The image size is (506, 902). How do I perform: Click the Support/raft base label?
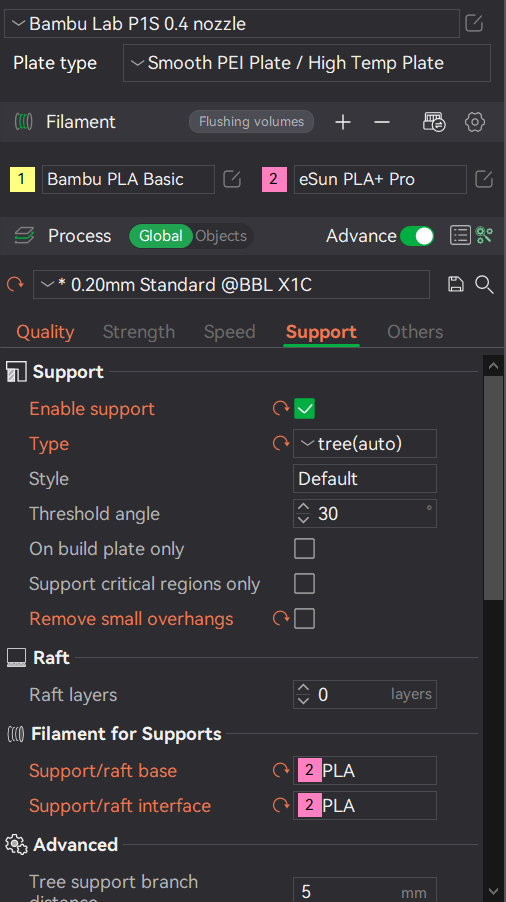coord(103,771)
